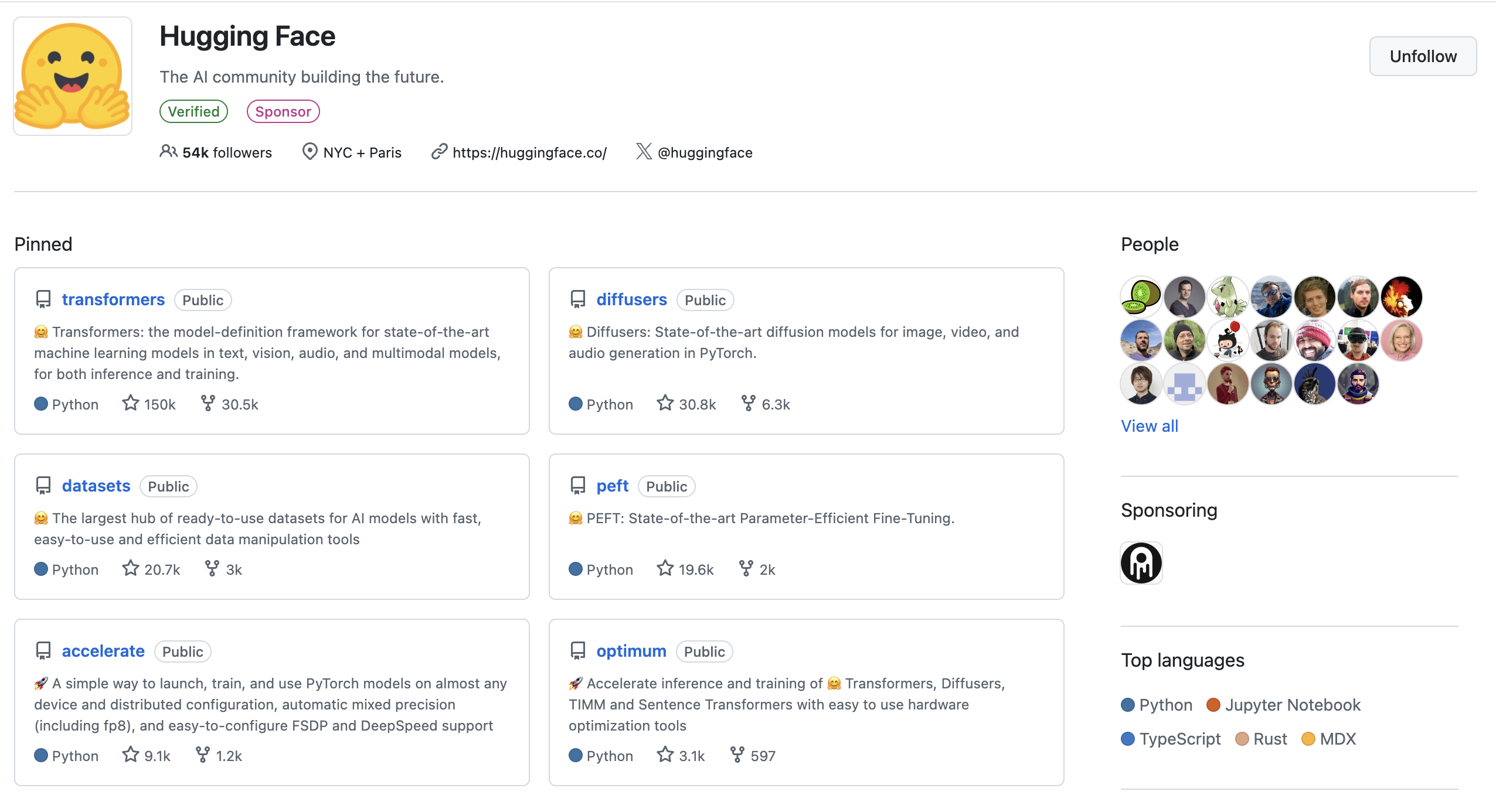The width and height of the screenshot is (1496, 812).
Task: Open the sponsored organization avatar under Sponsoring
Action: (1141, 563)
